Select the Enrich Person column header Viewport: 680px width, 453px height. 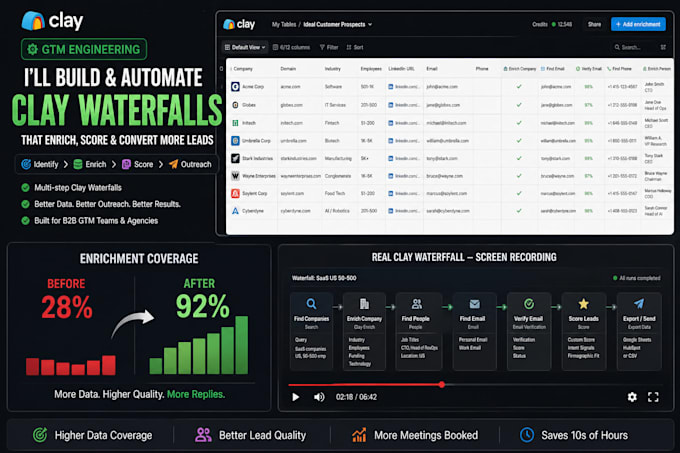point(657,68)
